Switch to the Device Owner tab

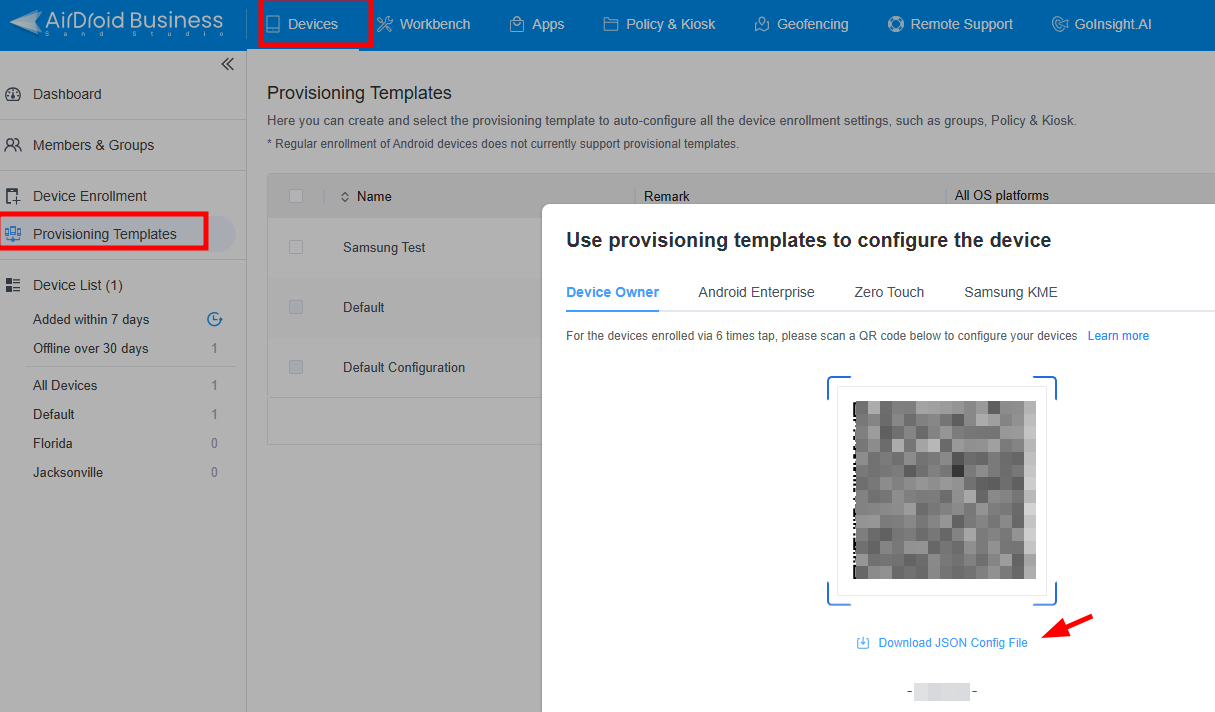(612, 293)
